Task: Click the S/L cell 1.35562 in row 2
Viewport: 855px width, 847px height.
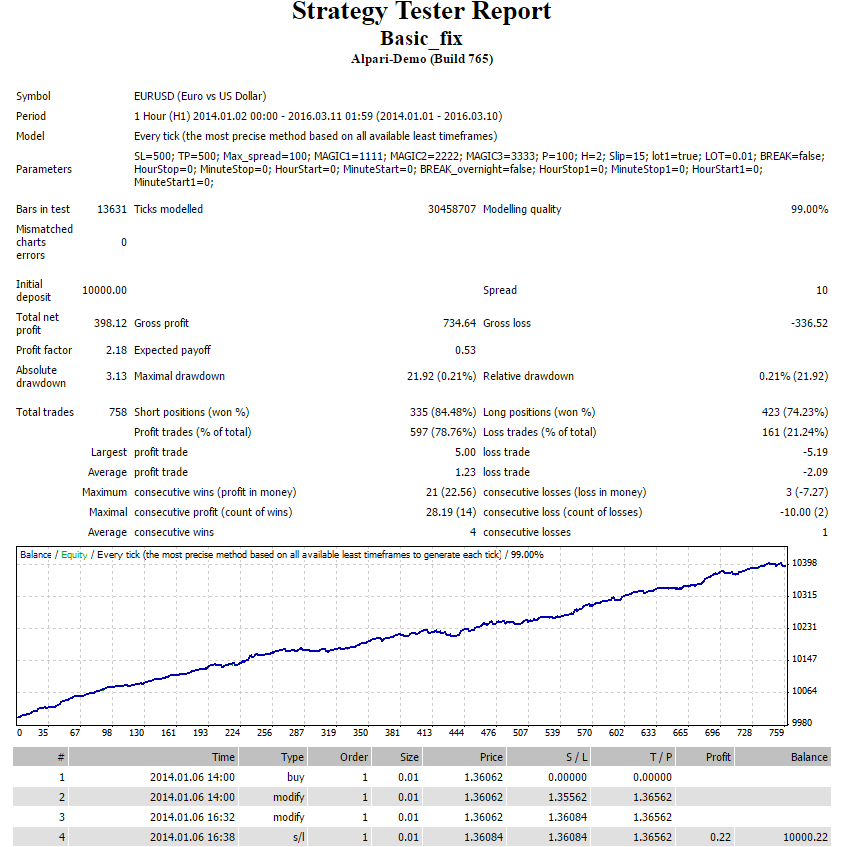Action: tap(567, 798)
